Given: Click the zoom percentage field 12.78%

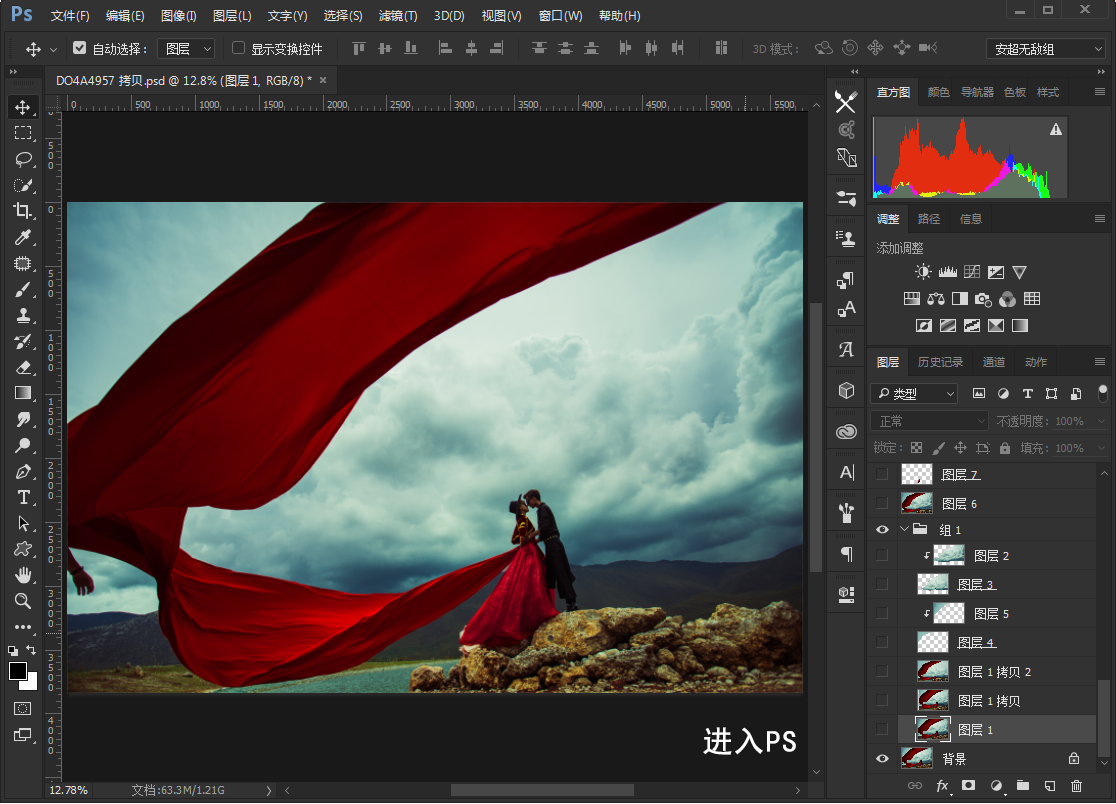Looking at the screenshot, I should (68, 790).
